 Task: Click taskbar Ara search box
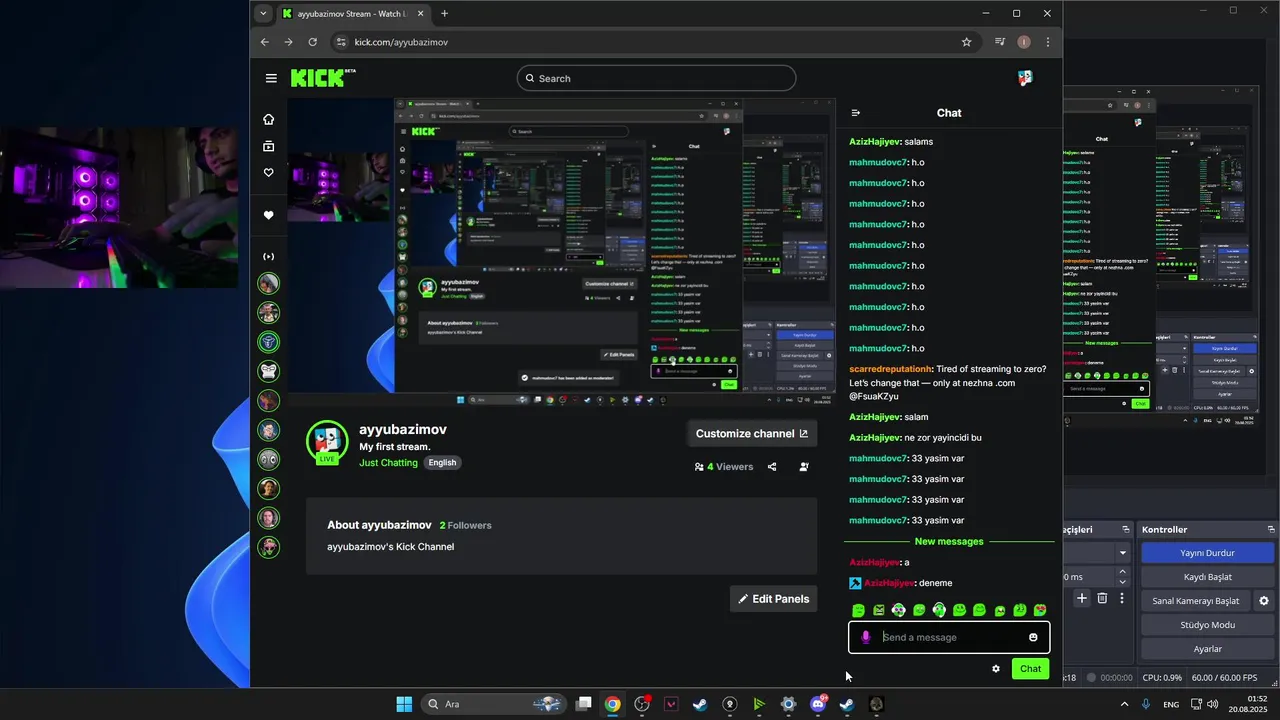click(x=494, y=704)
